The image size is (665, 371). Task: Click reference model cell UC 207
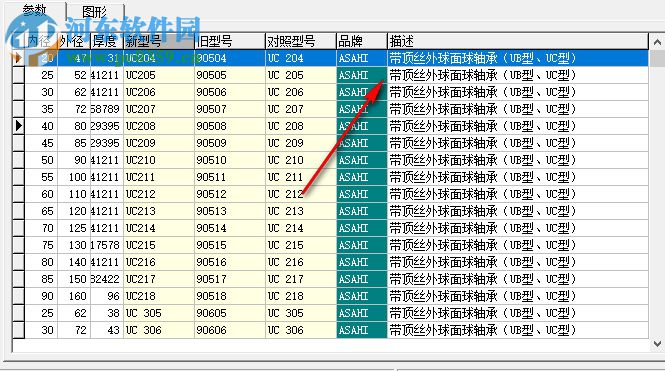click(x=301, y=109)
